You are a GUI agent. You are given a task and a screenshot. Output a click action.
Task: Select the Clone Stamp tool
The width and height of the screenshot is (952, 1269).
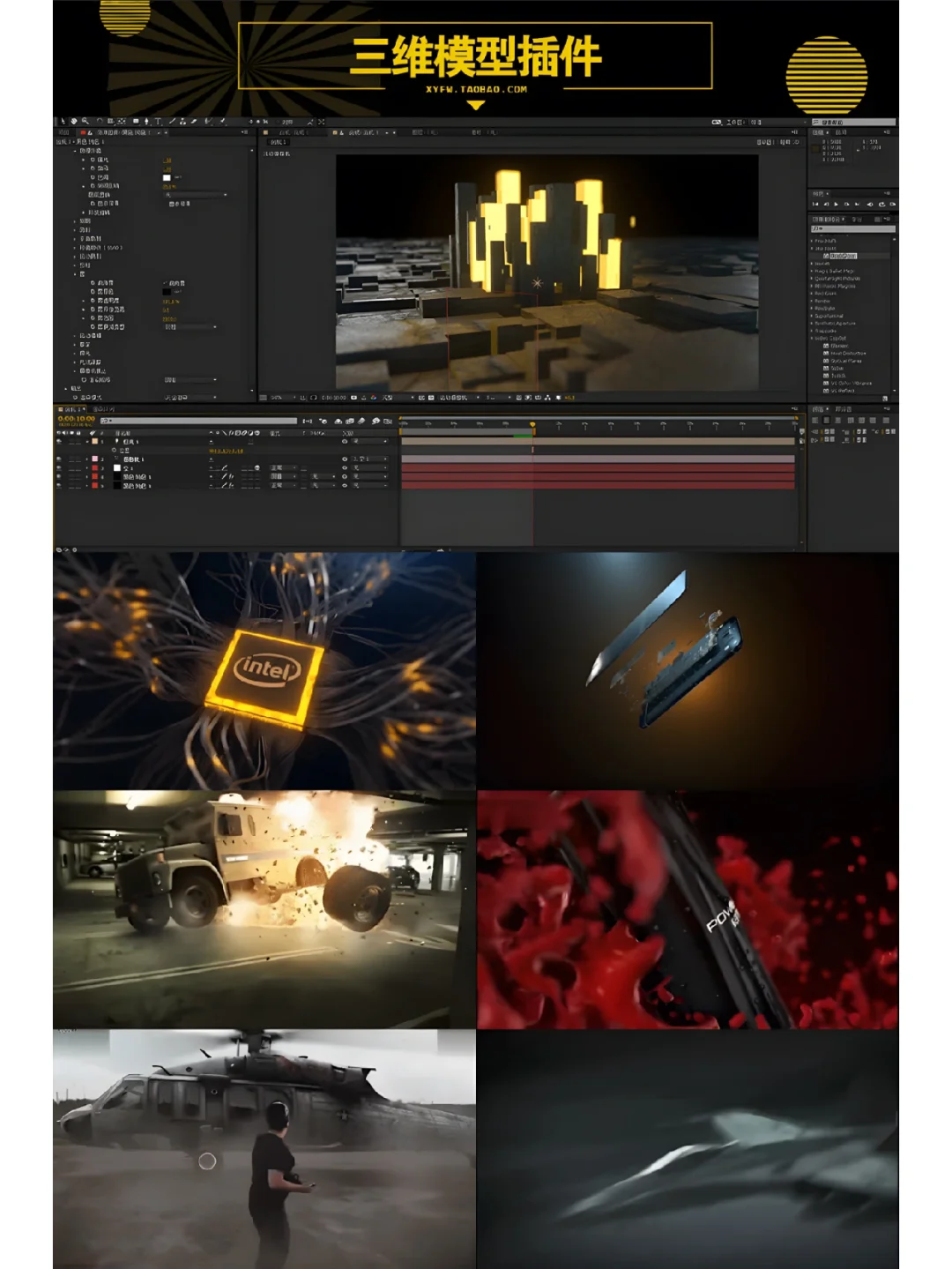182,122
